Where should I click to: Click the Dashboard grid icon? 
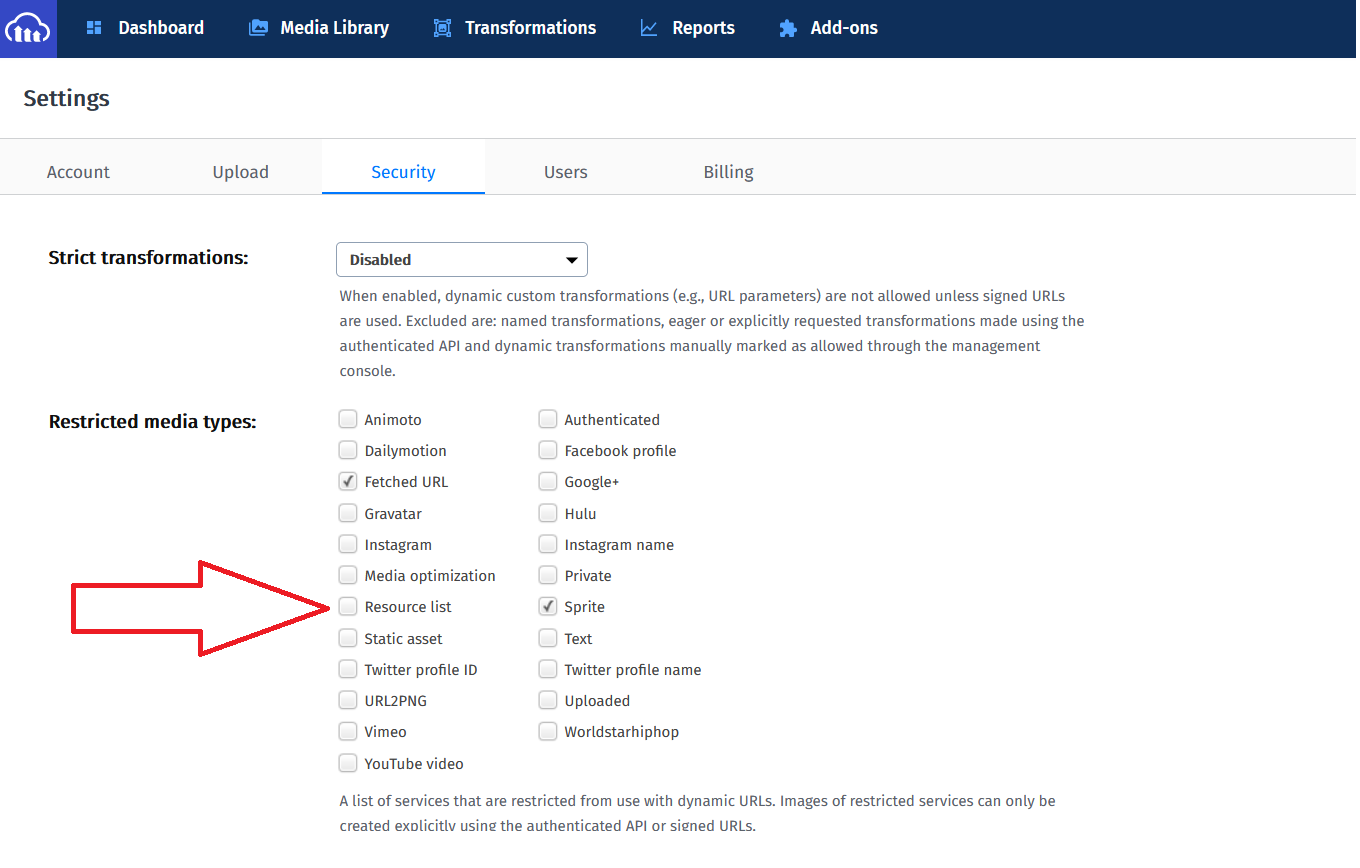coord(94,28)
